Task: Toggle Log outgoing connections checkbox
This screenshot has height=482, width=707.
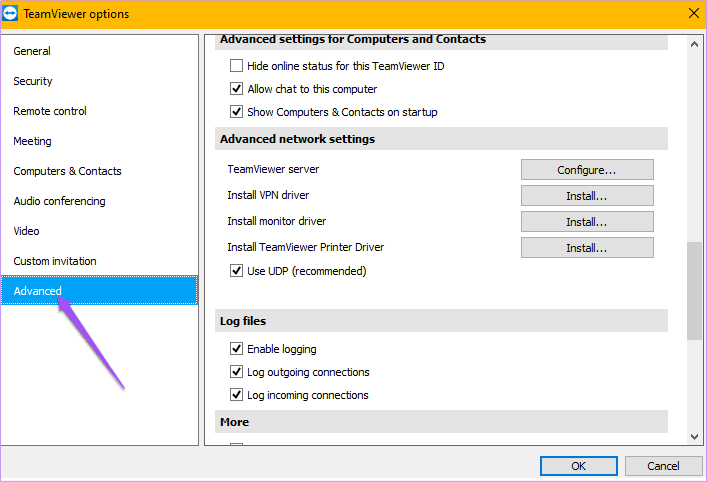Action: 236,372
